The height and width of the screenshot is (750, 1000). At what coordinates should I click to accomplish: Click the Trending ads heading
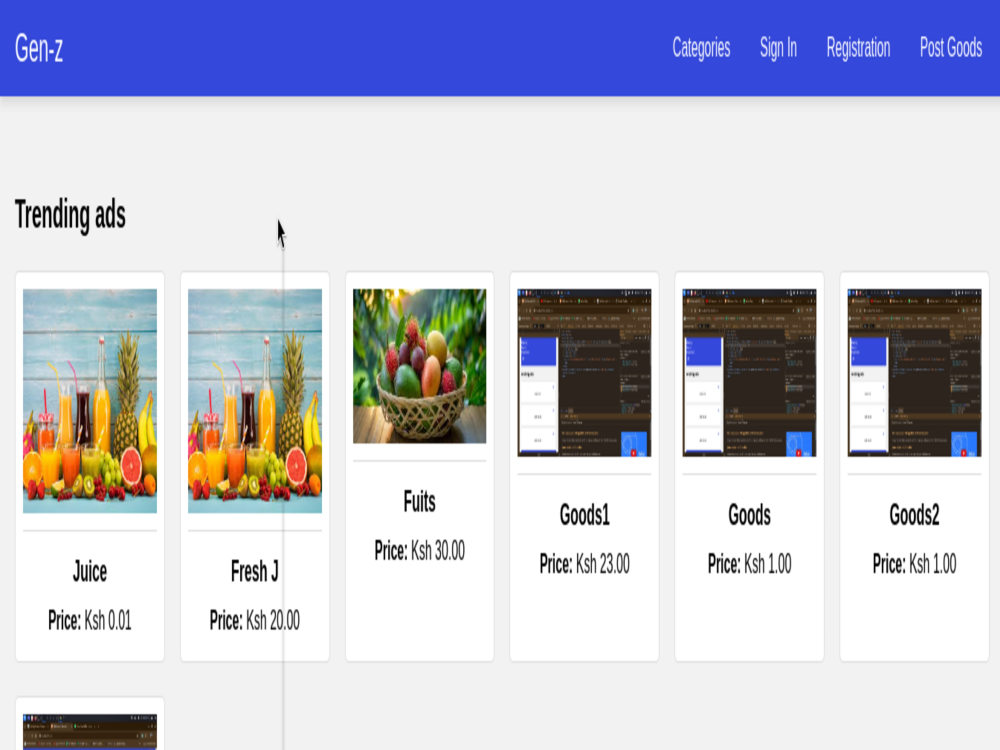pos(70,215)
